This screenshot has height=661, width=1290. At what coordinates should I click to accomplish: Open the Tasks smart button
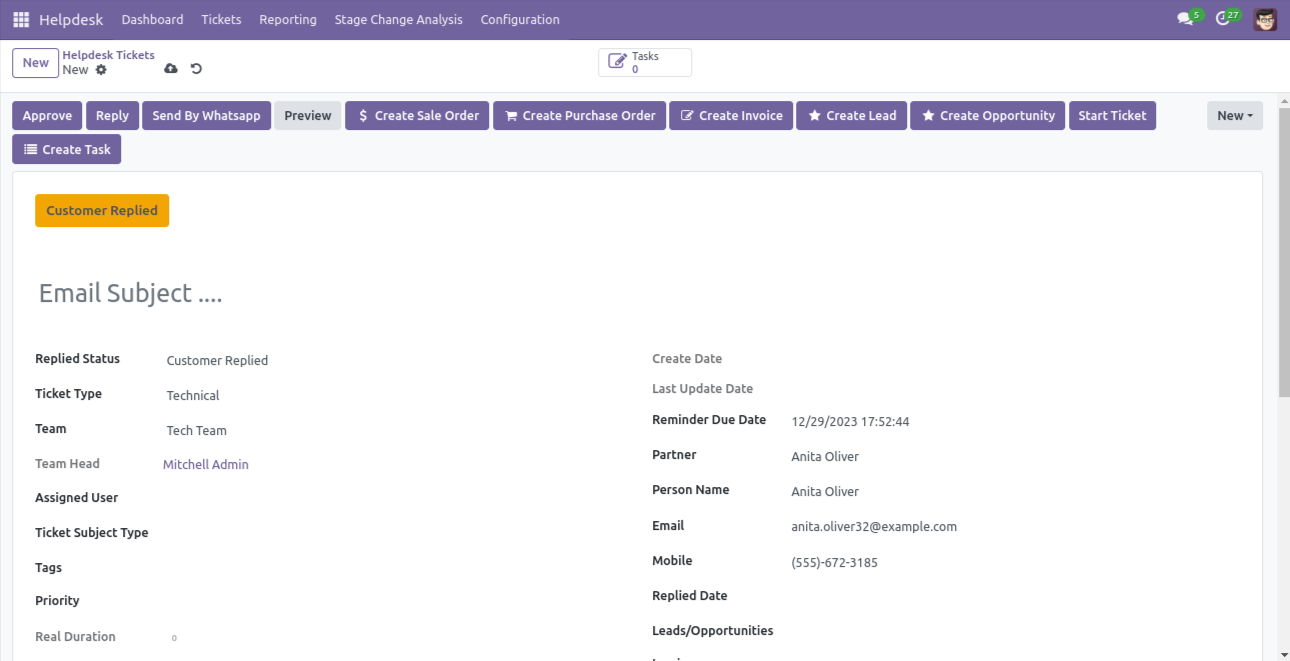645,62
